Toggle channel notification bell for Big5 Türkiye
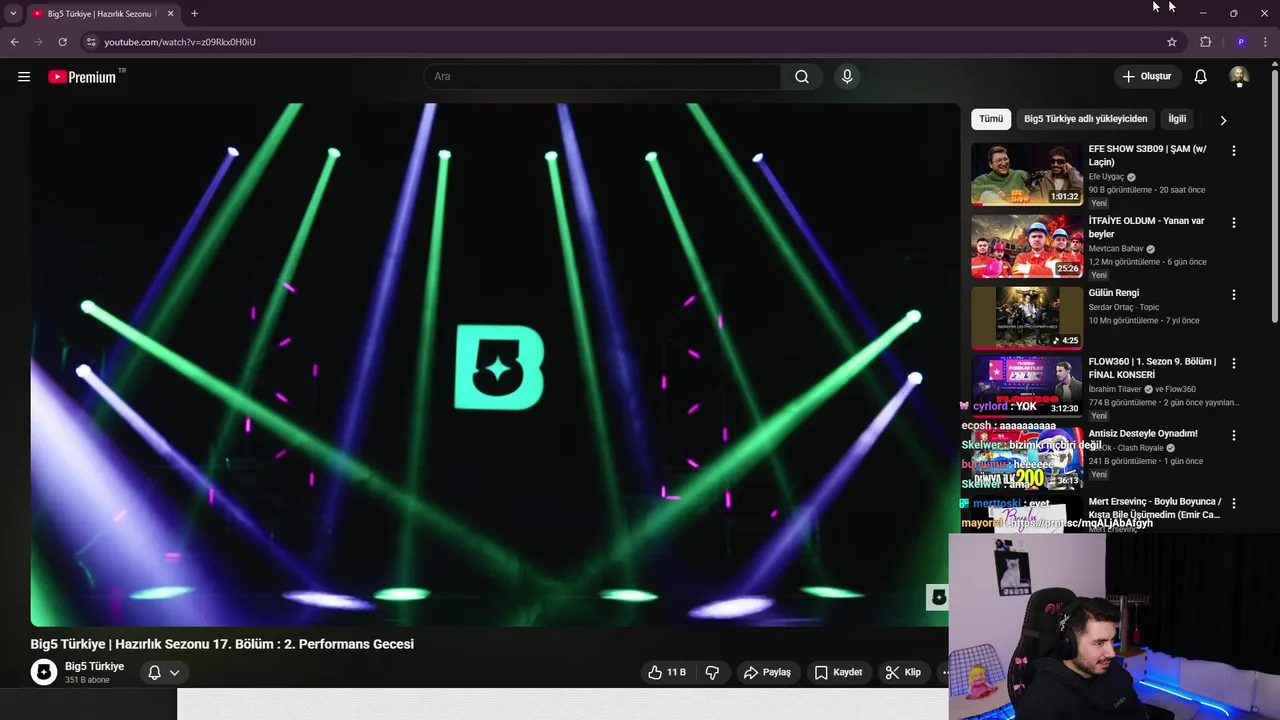The height and width of the screenshot is (720, 1280). pos(154,673)
